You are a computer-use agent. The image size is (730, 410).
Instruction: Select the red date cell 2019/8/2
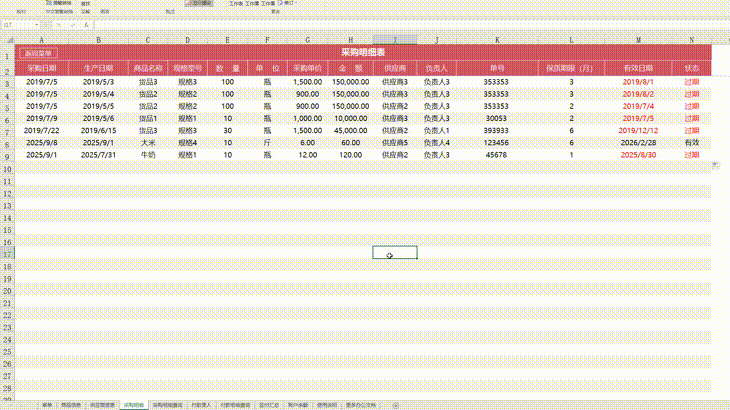[x=638, y=94]
